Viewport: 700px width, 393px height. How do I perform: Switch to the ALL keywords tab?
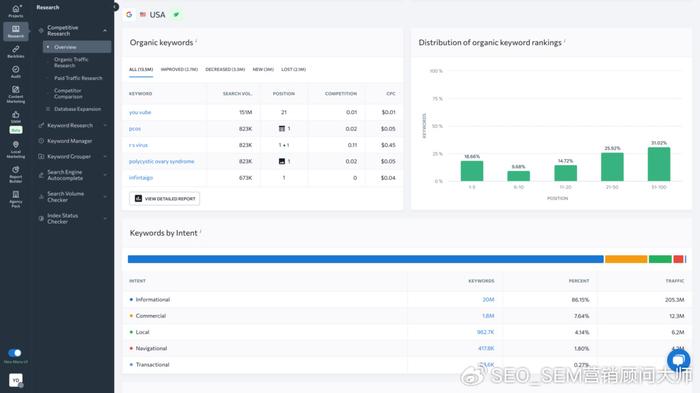click(x=141, y=69)
